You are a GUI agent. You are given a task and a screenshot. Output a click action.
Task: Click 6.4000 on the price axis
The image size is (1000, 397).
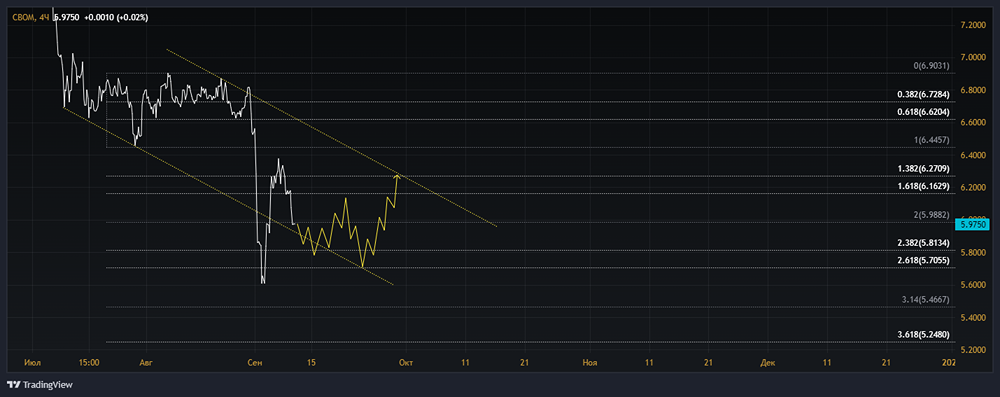coord(973,155)
